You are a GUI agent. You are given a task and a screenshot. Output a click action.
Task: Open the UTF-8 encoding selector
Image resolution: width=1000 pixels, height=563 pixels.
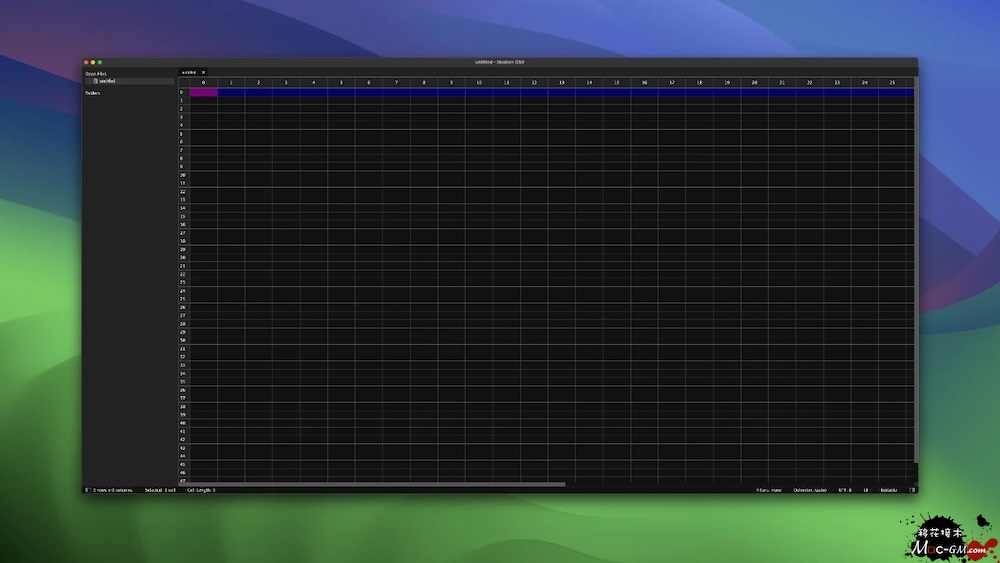tap(845, 490)
